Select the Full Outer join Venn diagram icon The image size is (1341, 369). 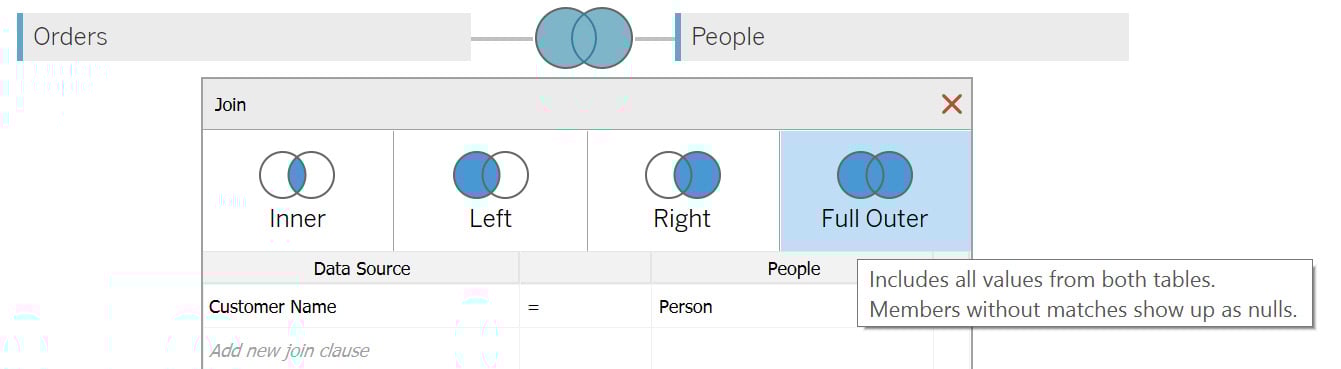click(x=875, y=175)
